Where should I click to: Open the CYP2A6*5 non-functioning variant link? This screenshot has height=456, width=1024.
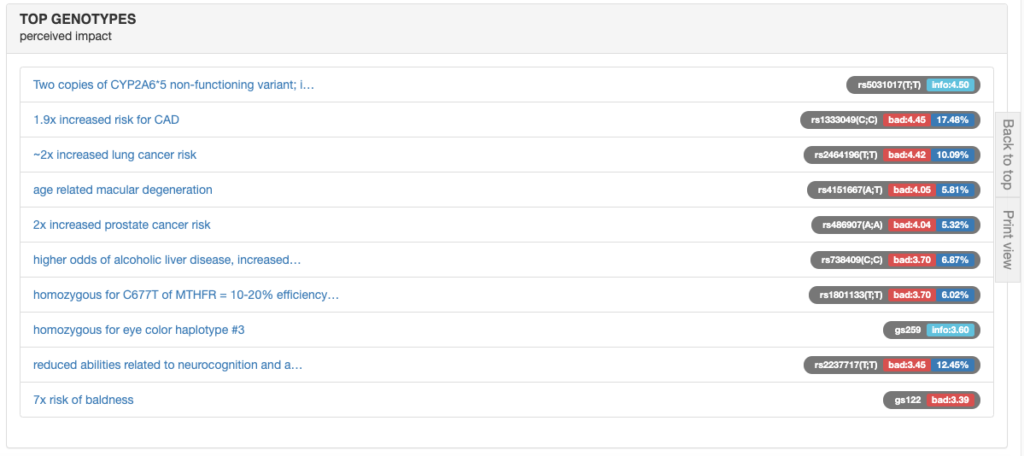coord(173,85)
